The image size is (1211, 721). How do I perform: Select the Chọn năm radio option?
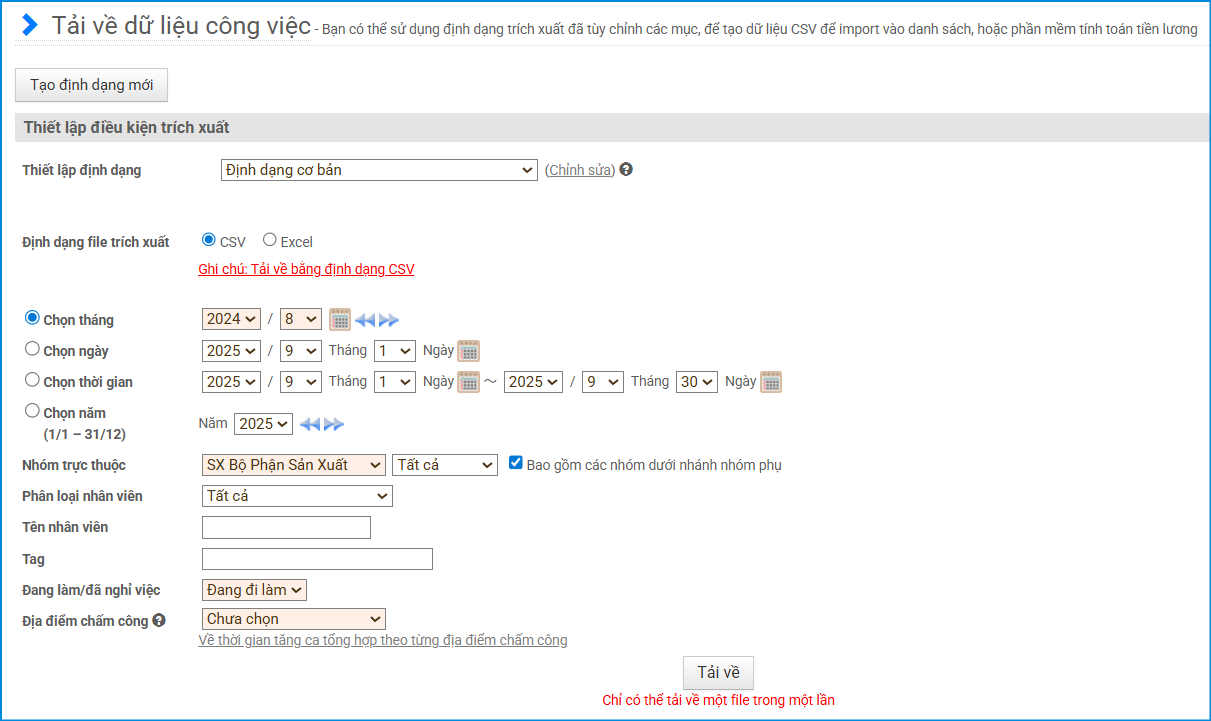coord(33,411)
